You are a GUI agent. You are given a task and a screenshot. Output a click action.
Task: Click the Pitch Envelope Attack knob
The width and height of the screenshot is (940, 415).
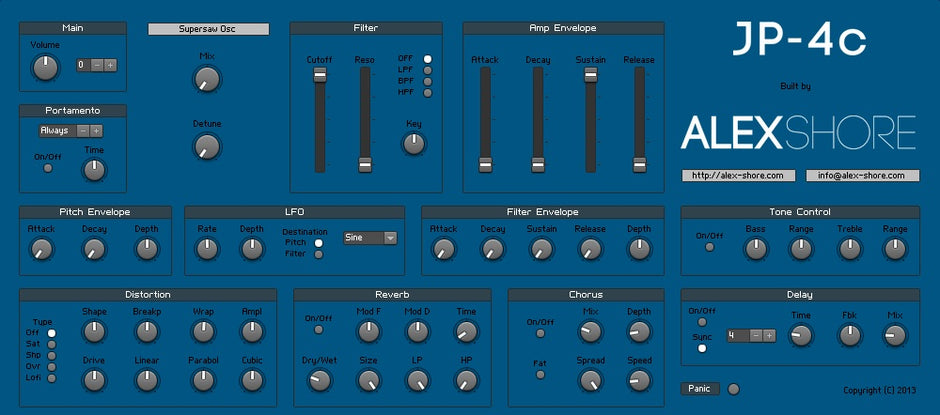42,249
